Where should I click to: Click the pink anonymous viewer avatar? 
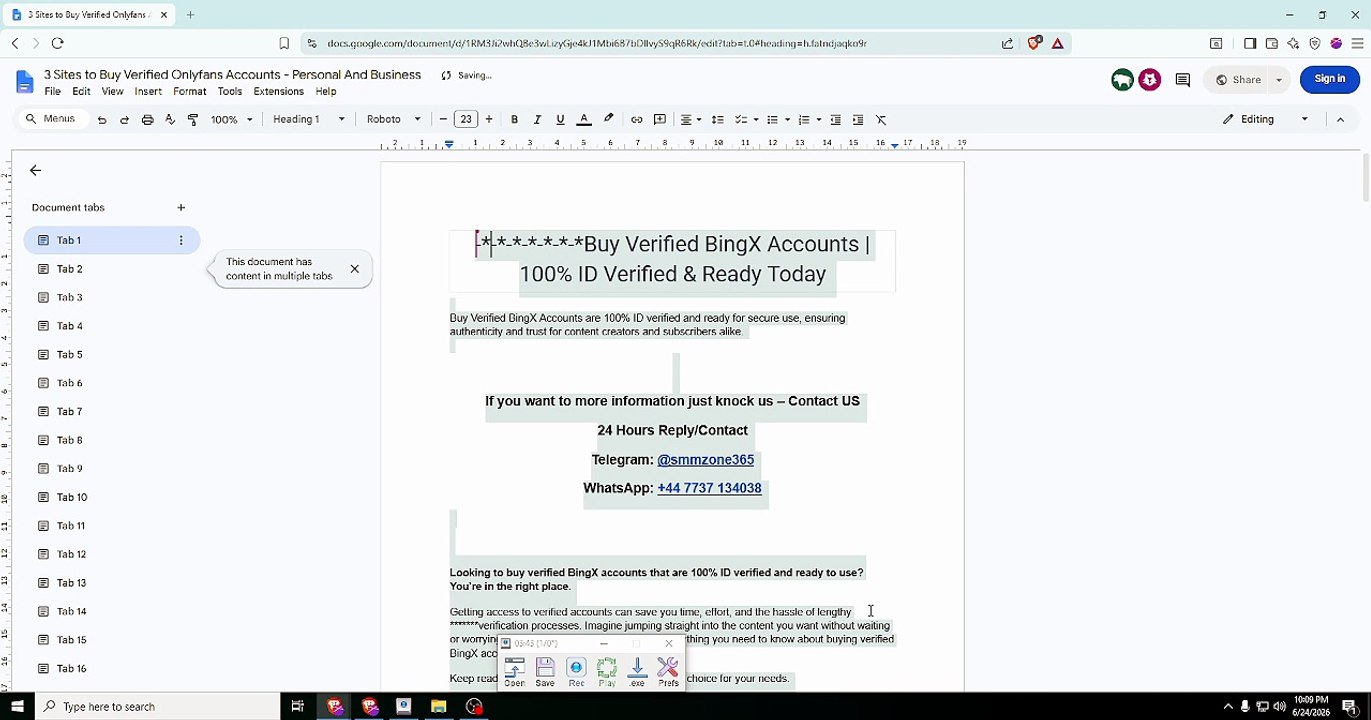(x=1149, y=80)
